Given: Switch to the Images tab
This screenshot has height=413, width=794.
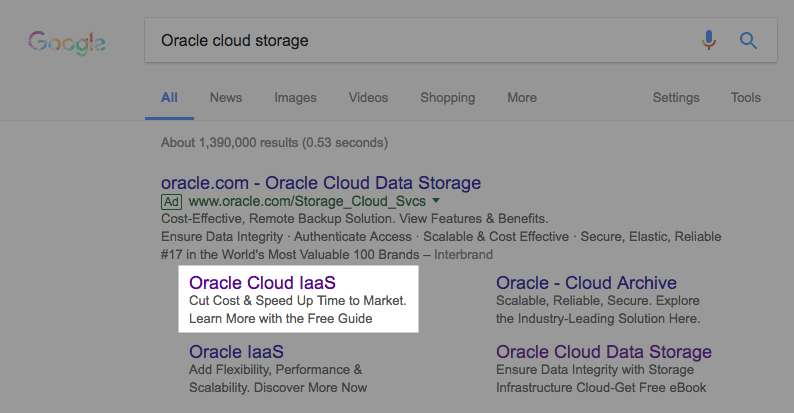Looking at the screenshot, I should 295,98.
